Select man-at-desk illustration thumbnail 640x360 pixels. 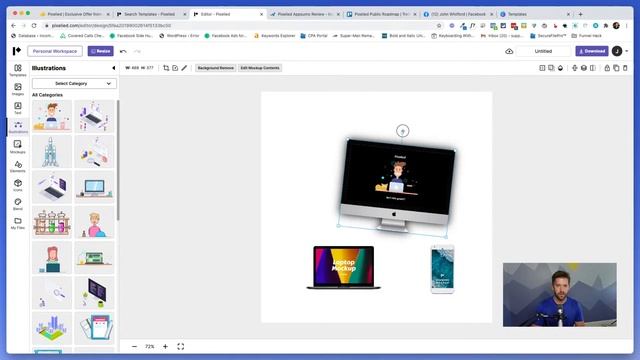click(x=52, y=116)
